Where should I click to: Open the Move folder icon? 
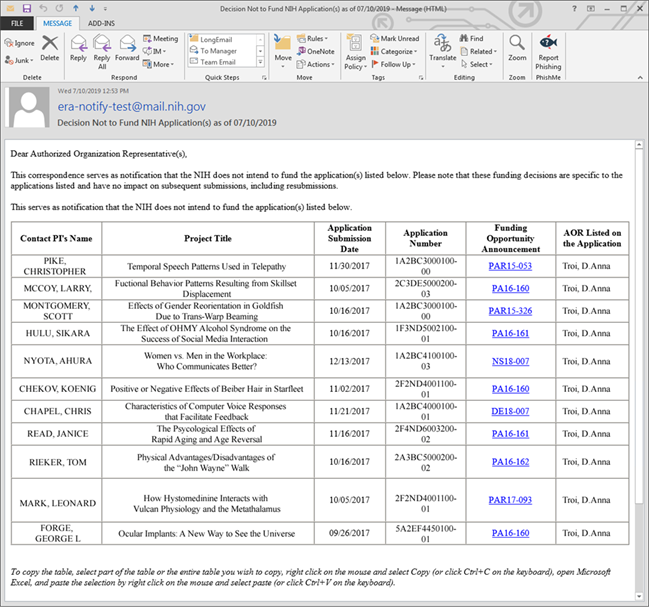[283, 43]
